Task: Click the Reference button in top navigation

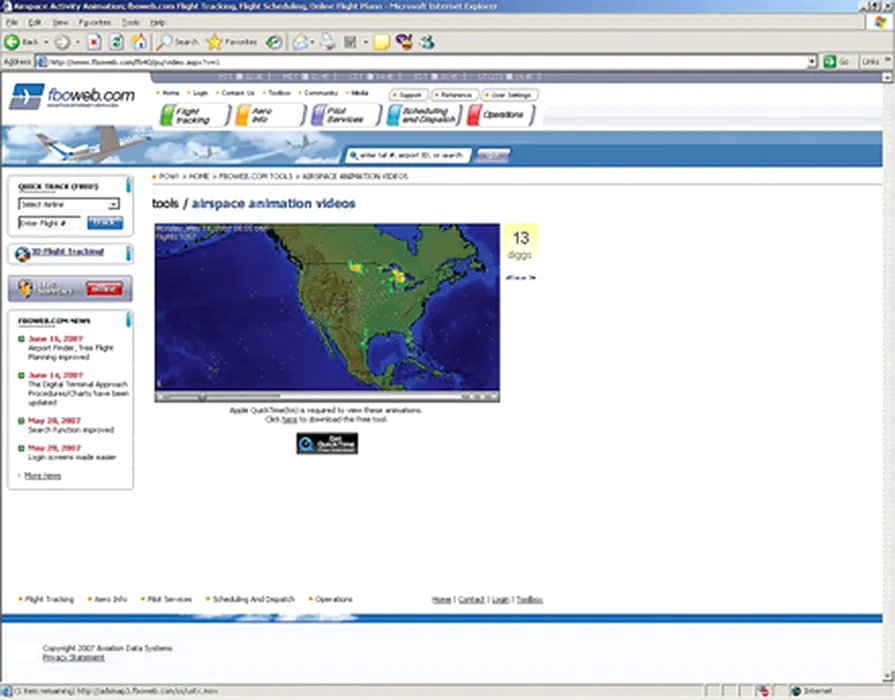Action: 454,95
